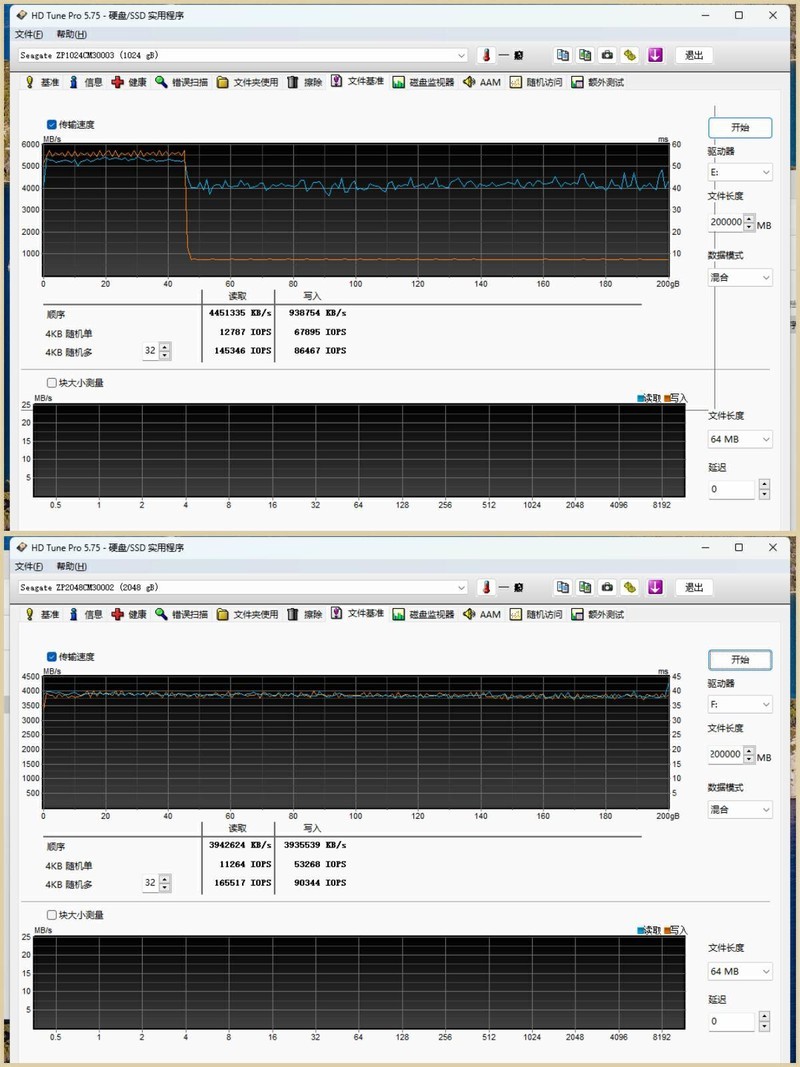Click sequential write value 3935539 KB/s
800x1067 pixels.
tap(315, 845)
